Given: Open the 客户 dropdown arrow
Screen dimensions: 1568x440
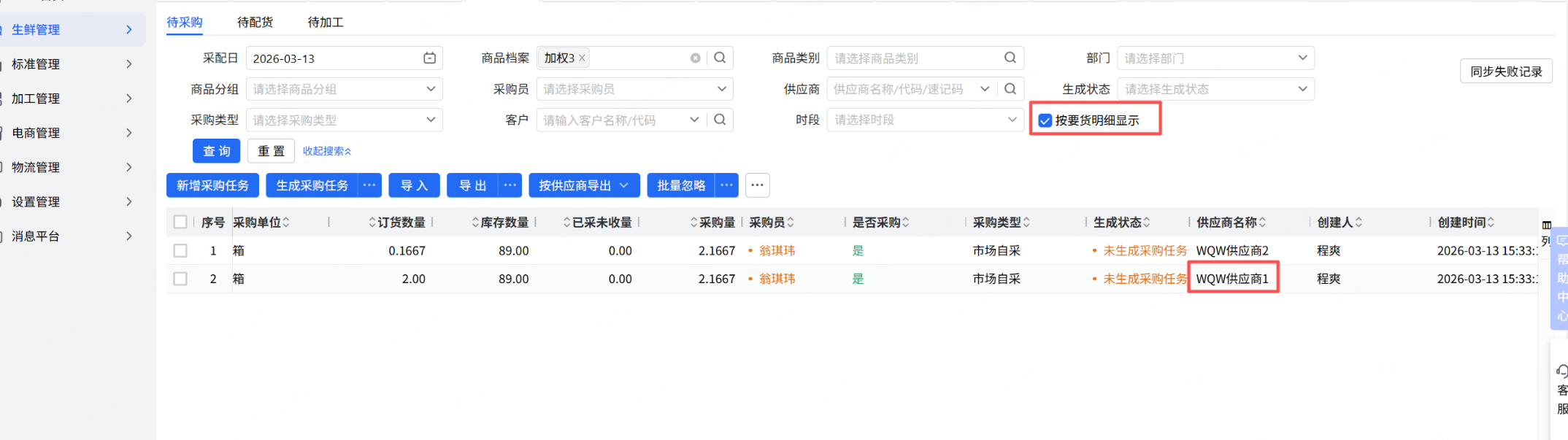Looking at the screenshot, I should (694, 119).
